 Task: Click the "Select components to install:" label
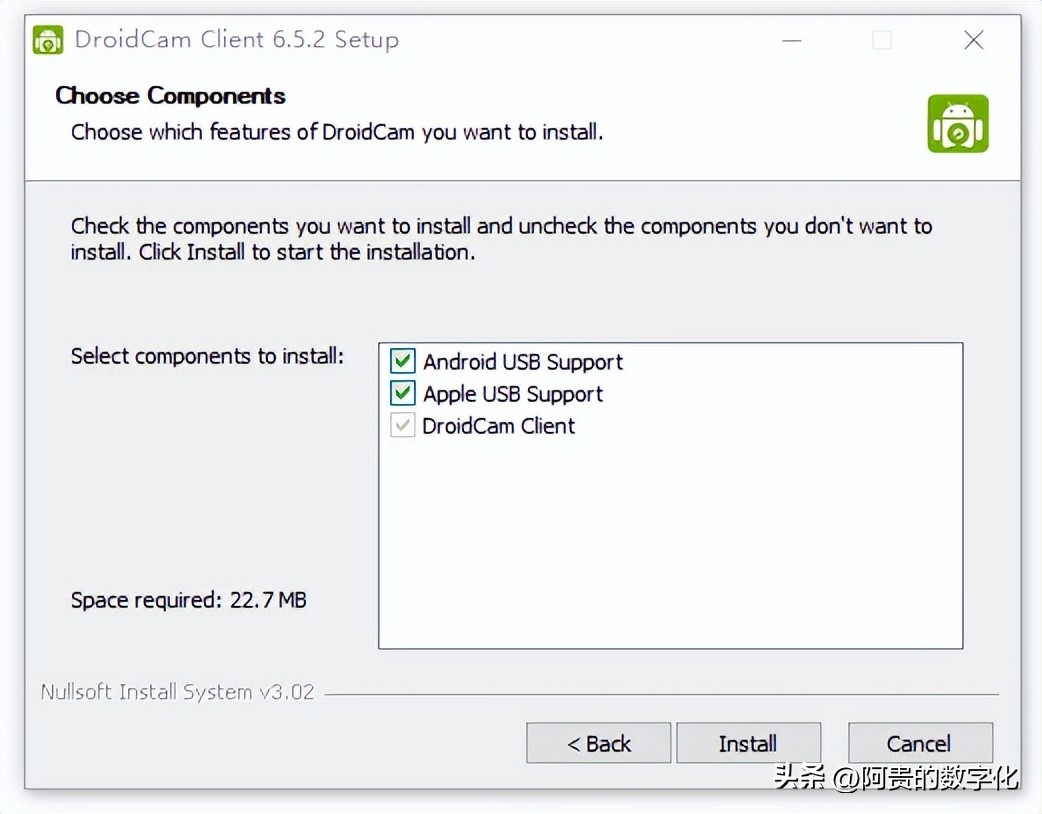coord(207,356)
